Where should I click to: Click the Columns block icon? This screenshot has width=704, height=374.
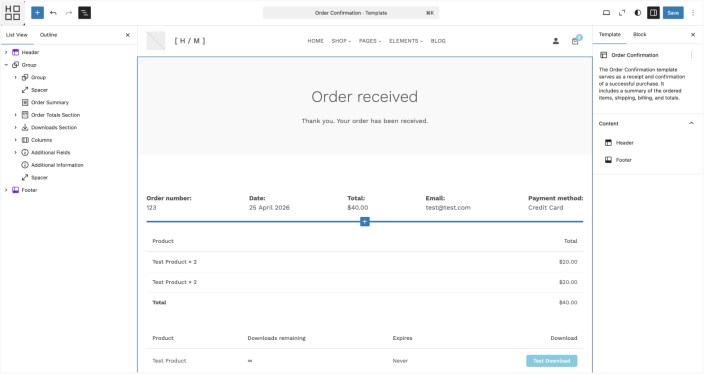point(25,140)
